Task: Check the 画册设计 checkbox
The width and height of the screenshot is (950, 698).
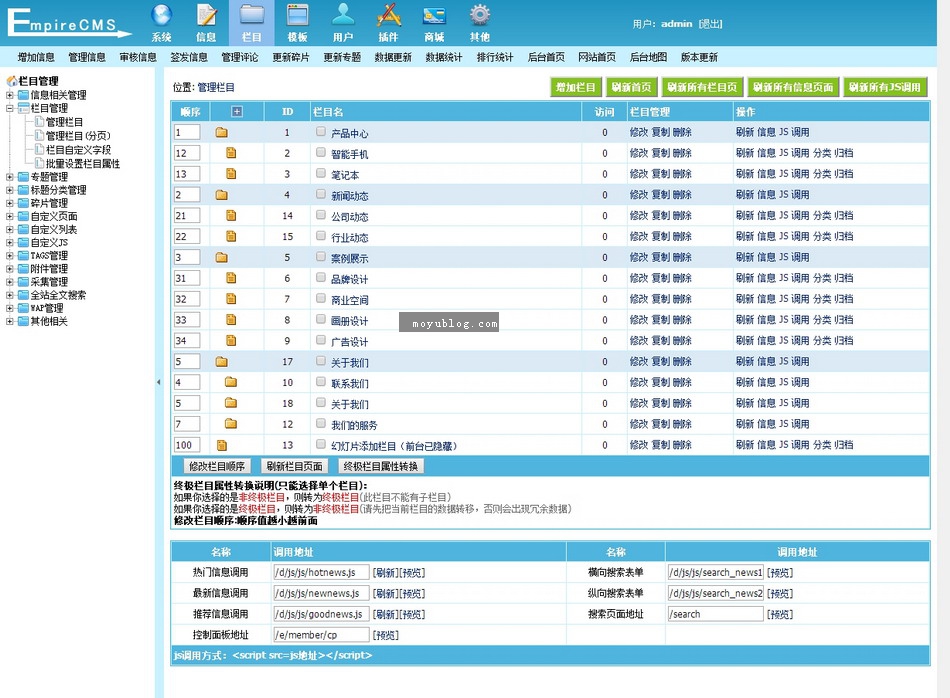Action: (x=321, y=319)
